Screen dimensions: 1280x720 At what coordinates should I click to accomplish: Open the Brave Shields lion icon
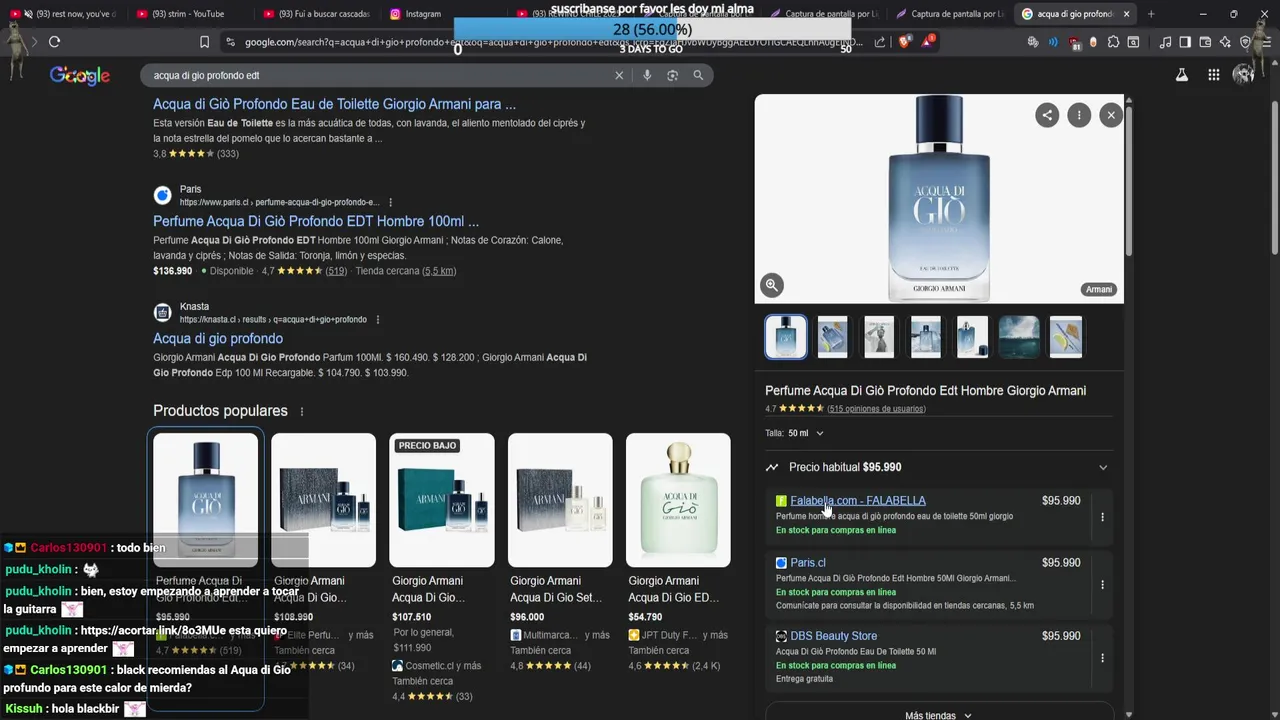tap(904, 42)
